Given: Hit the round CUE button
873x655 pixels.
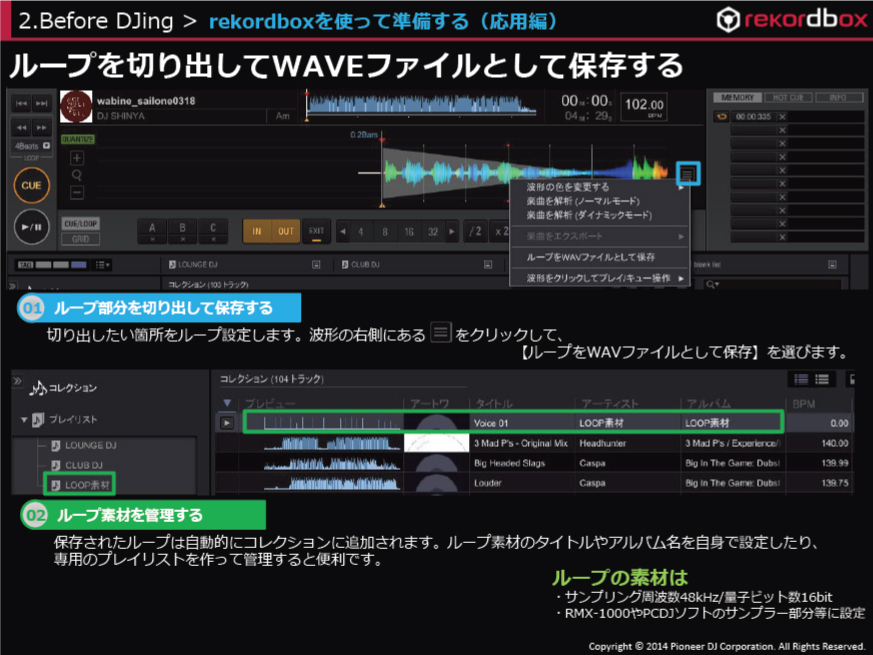Looking at the screenshot, I should click(x=31, y=185).
